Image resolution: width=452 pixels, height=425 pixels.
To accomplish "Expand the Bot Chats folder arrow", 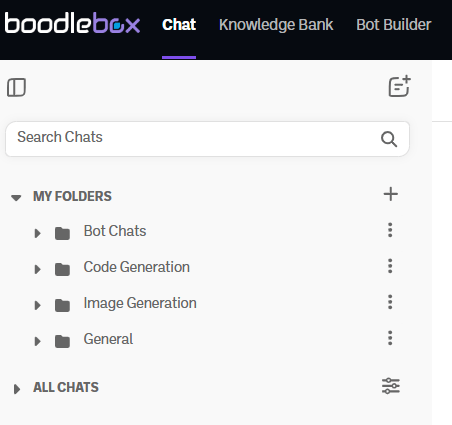I will point(38,233).
